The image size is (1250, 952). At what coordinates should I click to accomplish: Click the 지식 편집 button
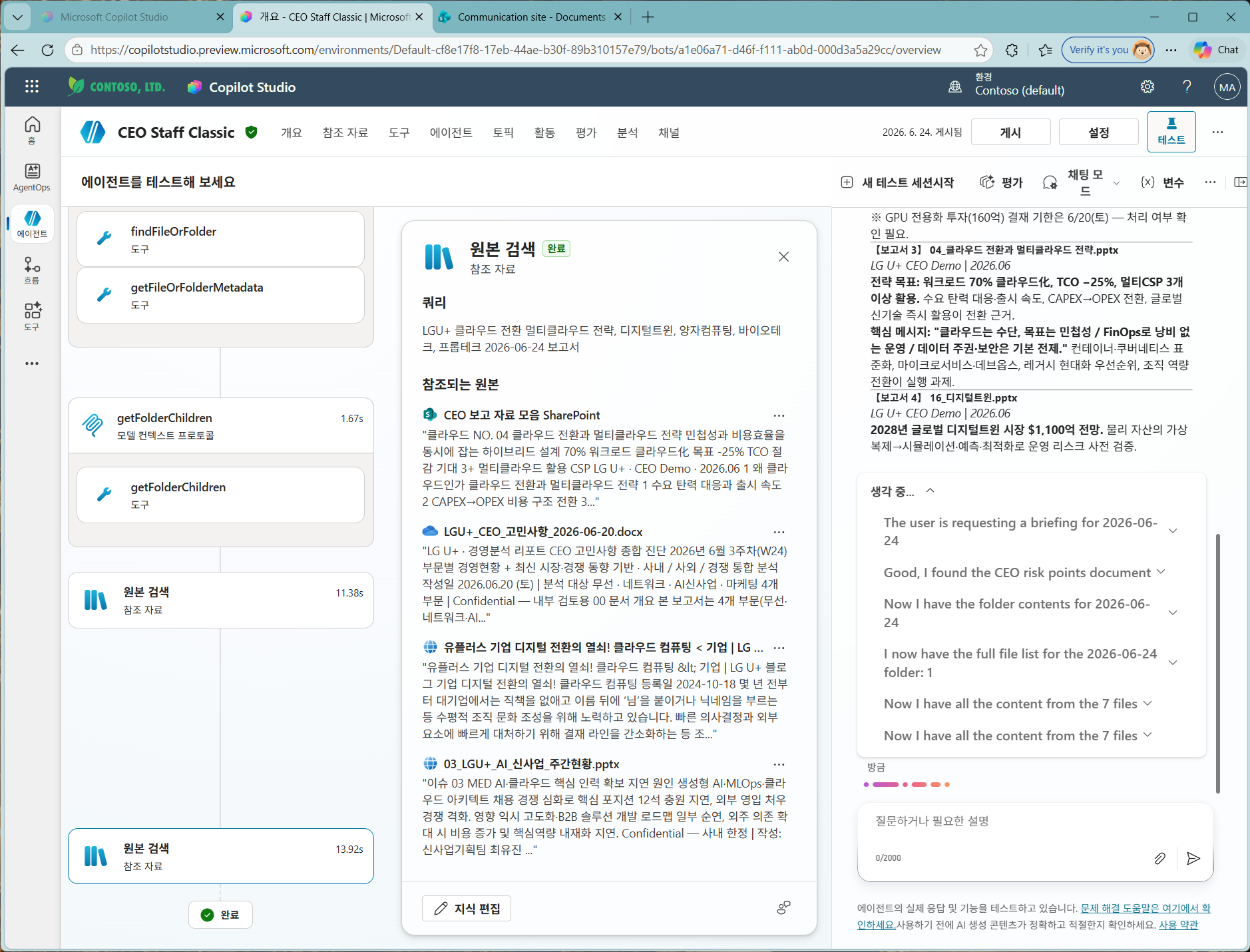coord(467,909)
